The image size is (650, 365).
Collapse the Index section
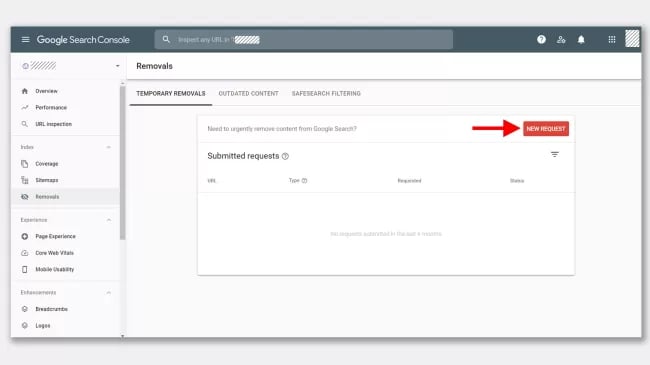point(109,147)
